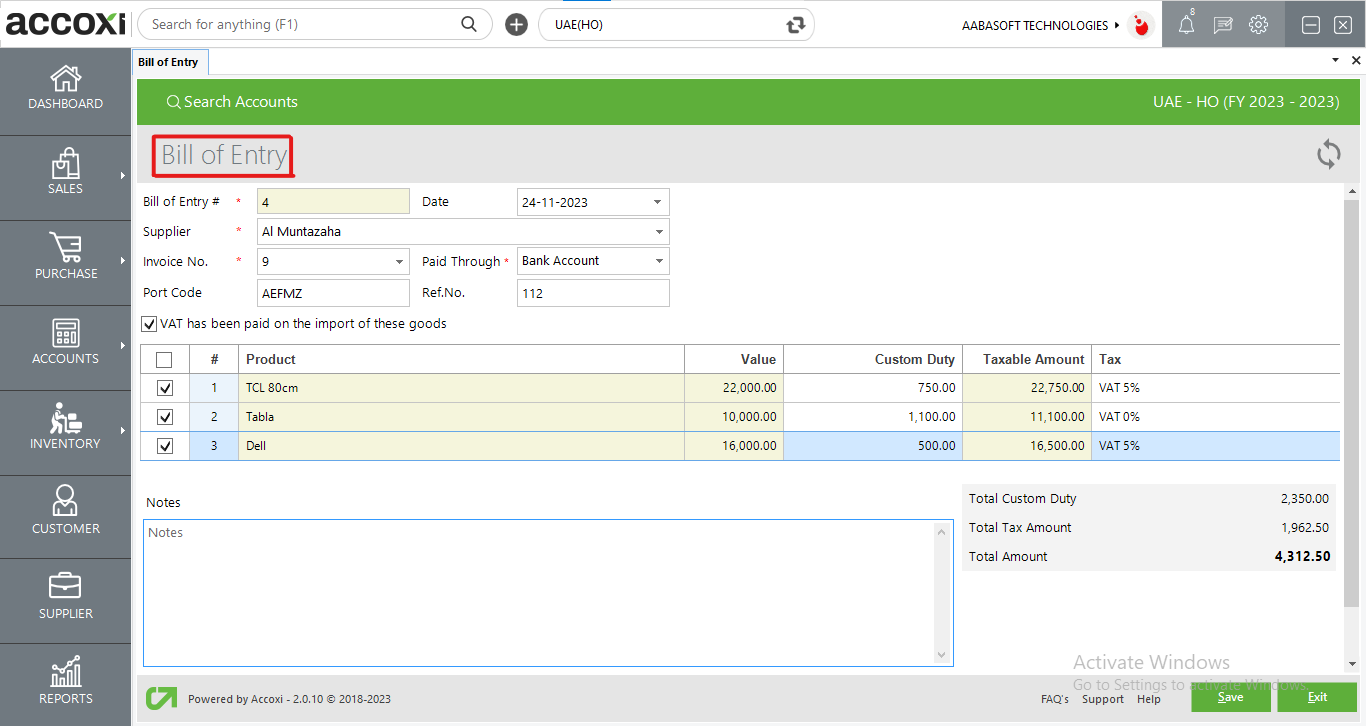This screenshot has height=726, width=1366.
Task: Open the Dashboard from the sidebar
Action: pos(65,88)
